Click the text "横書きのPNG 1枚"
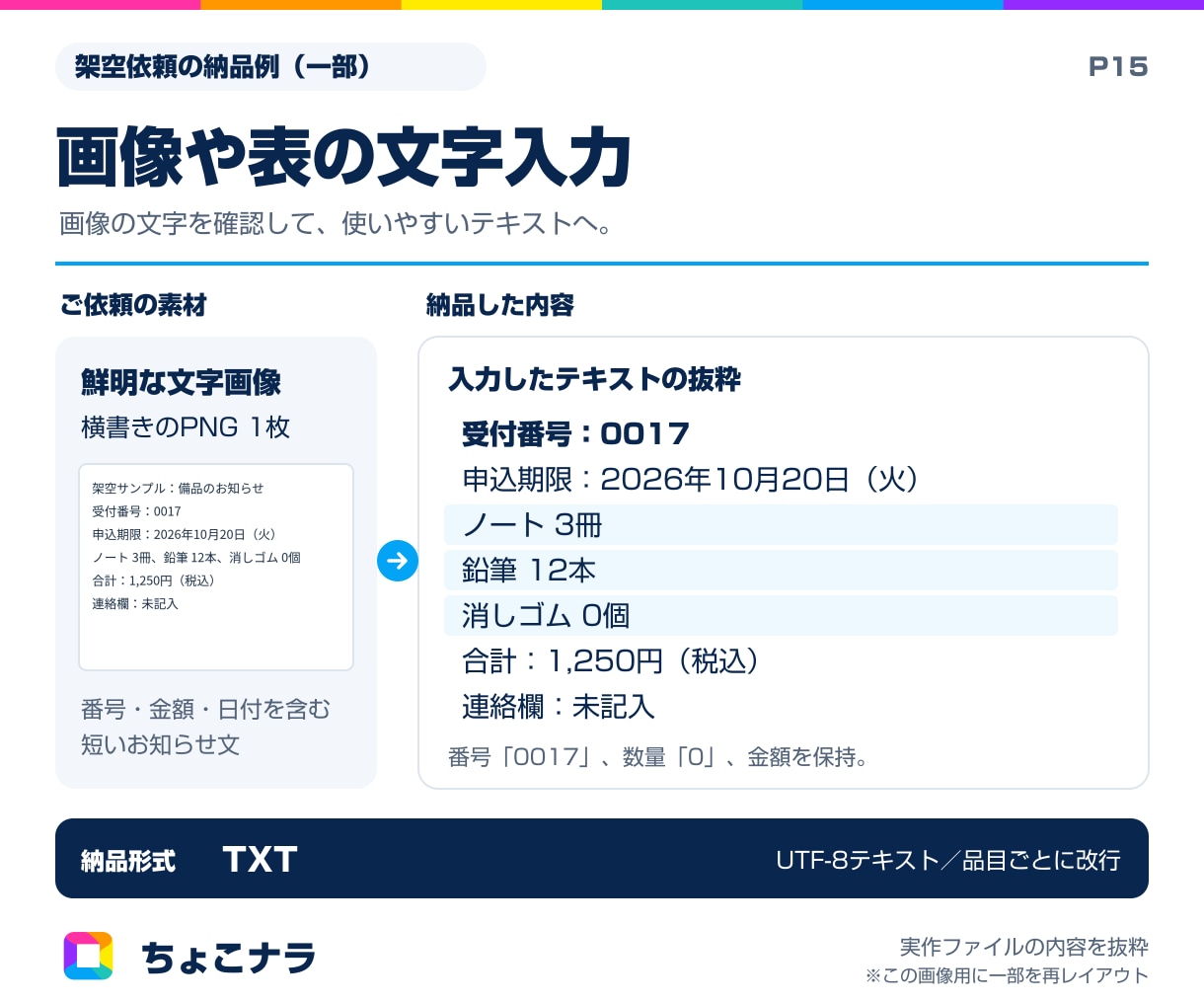The image size is (1204, 1003). click(186, 426)
